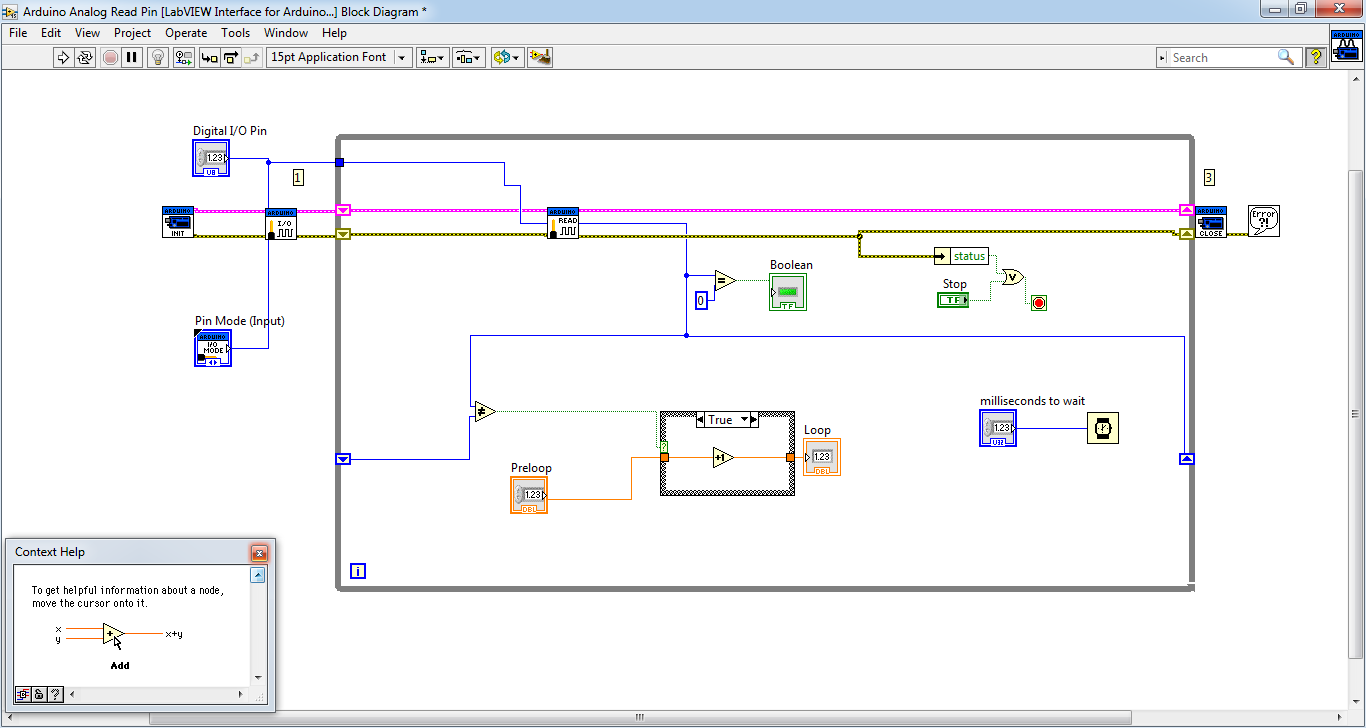The width and height of the screenshot is (1372, 728).
Task: Toggle the Lock Context Help button
Action: click(39, 694)
